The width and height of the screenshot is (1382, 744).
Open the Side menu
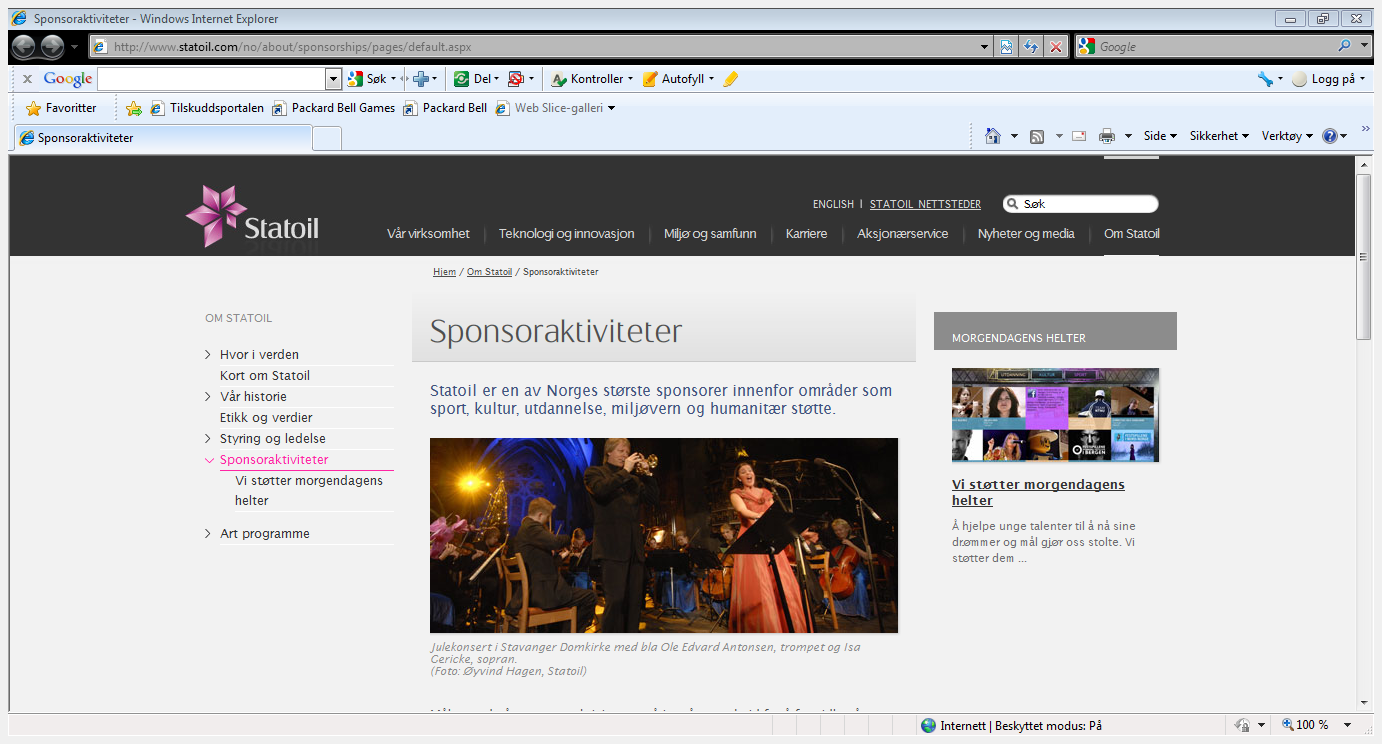coord(1160,136)
